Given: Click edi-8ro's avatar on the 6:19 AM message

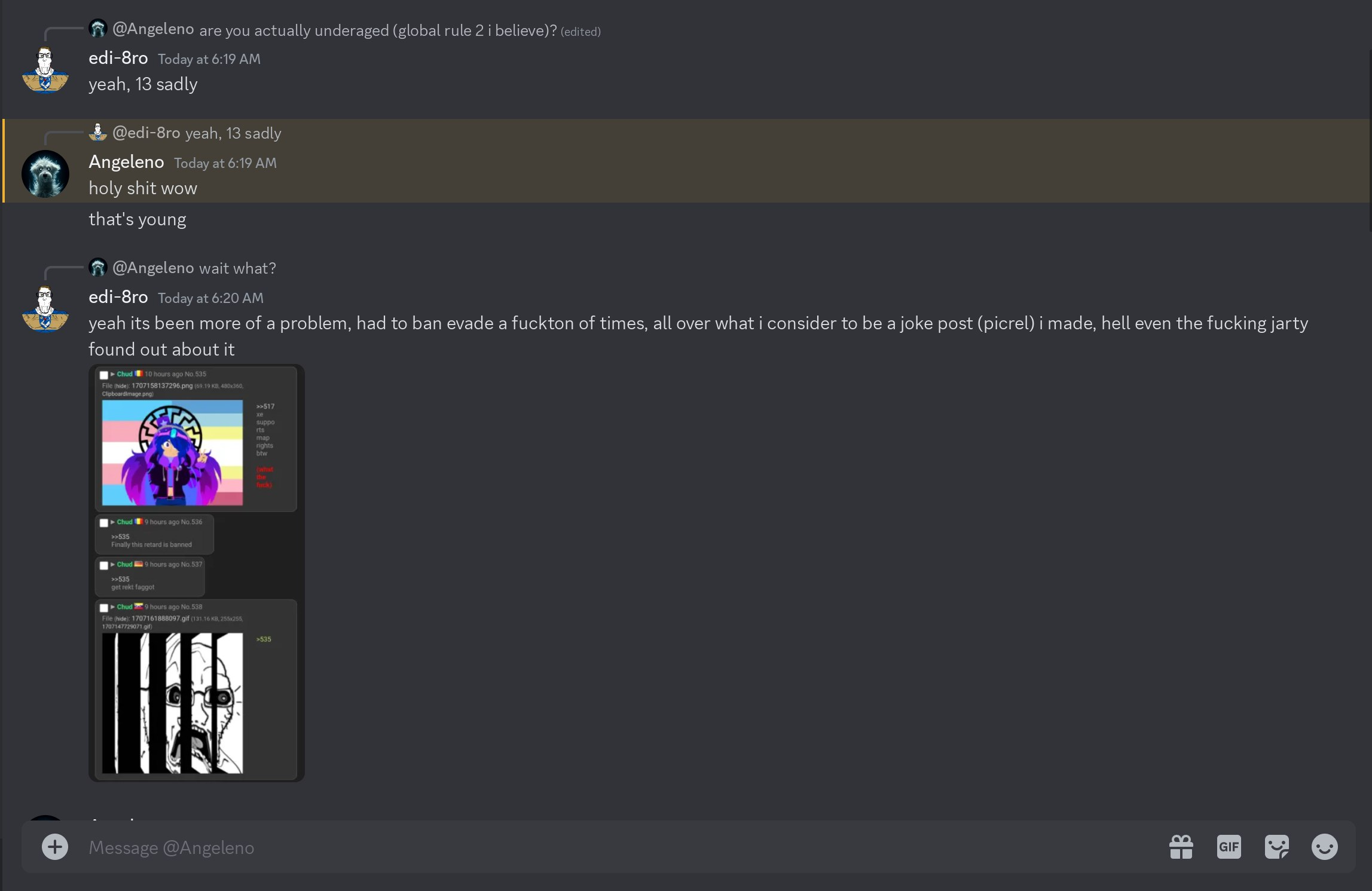Looking at the screenshot, I should [x=45, y=70].
